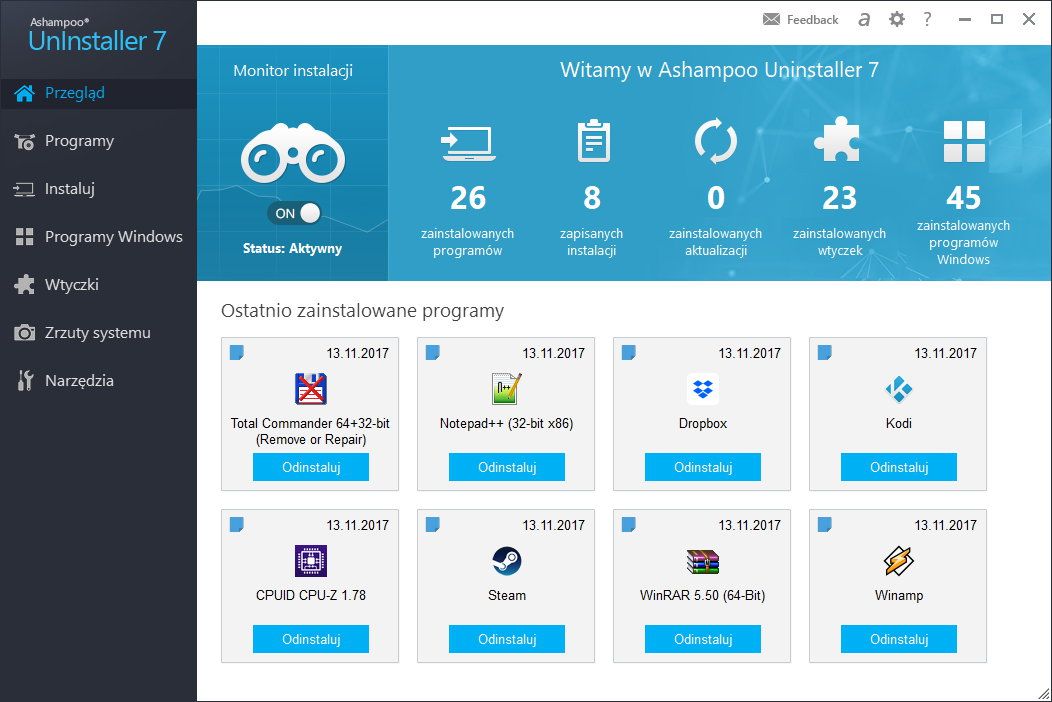Uninstall WinRAR 5.50 (64-Bit)
1052x702 pixels.
pos(702,639)
